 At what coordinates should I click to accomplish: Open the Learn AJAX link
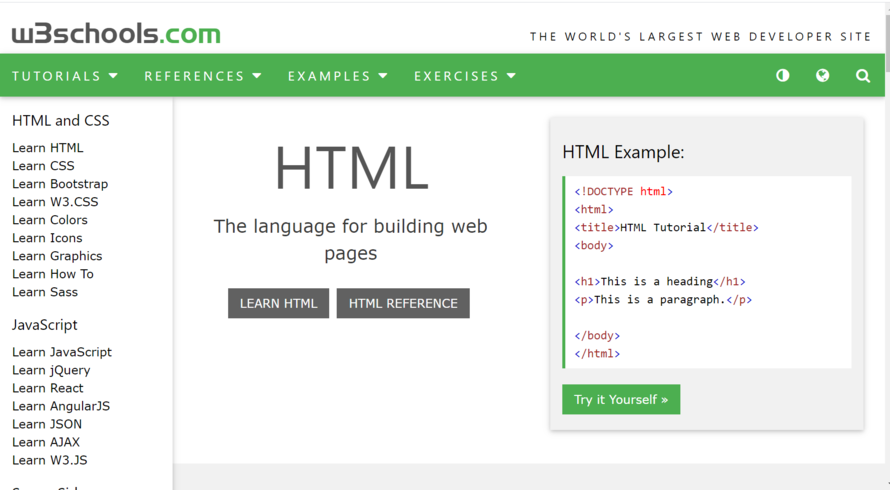pyautogui.click(x=46, y=442)
